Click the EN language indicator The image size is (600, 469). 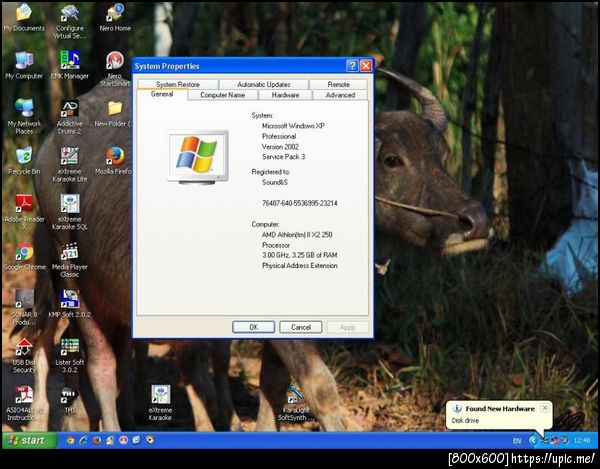point(517,441)
